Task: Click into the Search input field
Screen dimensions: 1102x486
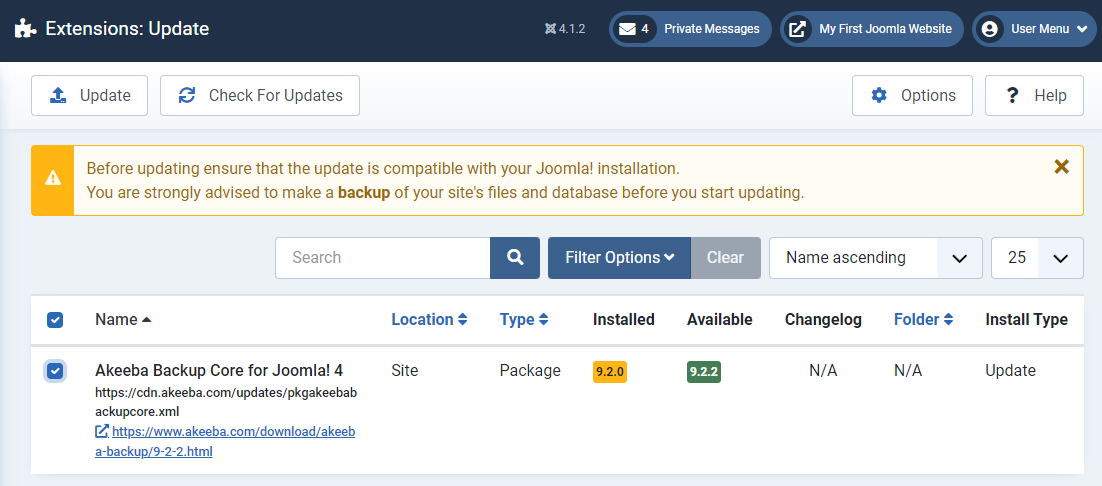Action: (382, 258)
